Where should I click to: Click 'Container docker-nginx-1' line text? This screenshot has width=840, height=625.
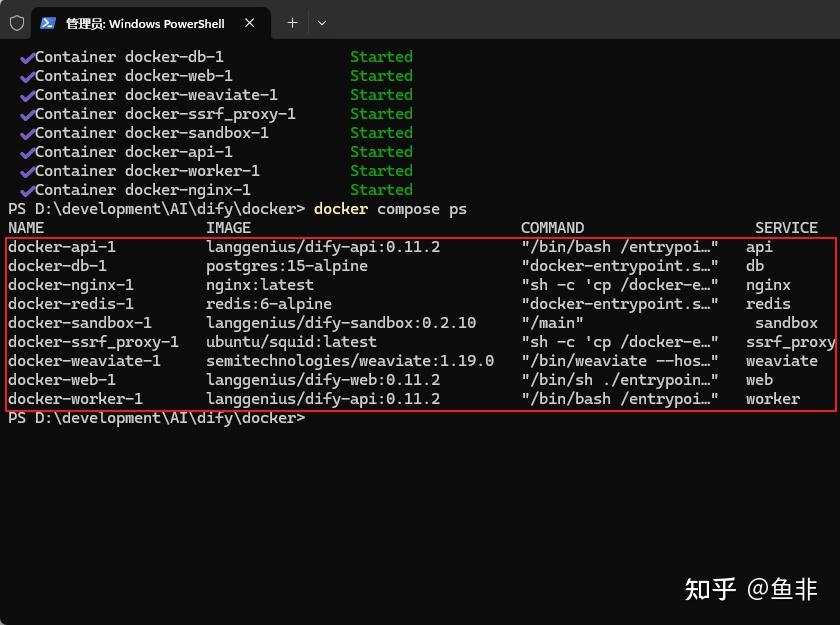142,190
